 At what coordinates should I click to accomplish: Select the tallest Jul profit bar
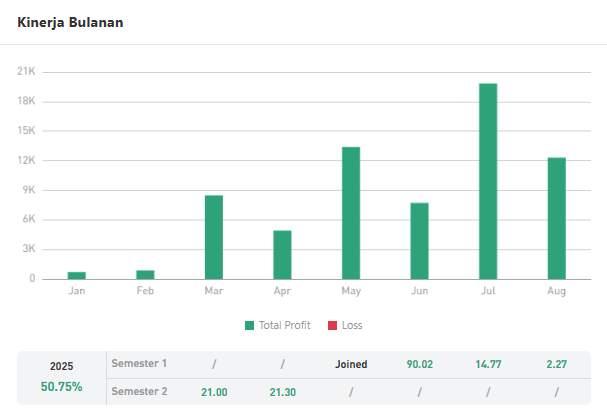[488, 181]
